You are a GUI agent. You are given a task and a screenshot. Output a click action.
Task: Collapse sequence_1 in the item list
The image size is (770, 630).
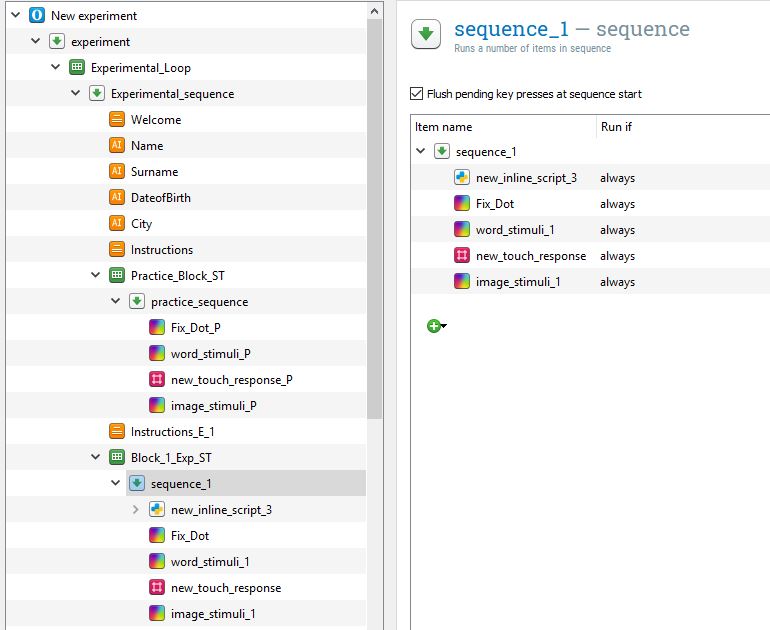coord(421,152)
